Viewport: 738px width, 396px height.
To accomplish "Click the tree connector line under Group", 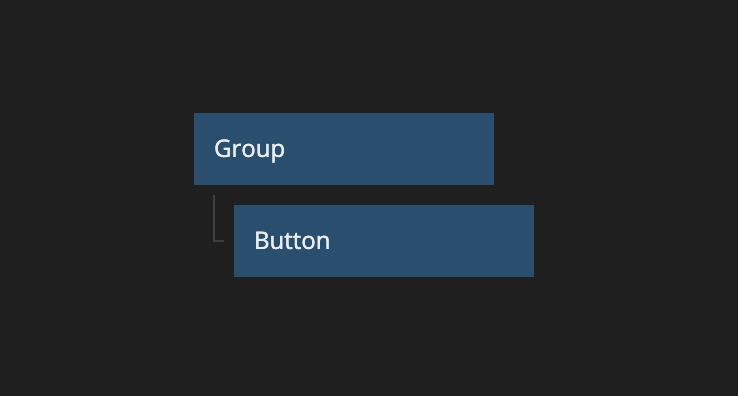I will coord(218,218).
